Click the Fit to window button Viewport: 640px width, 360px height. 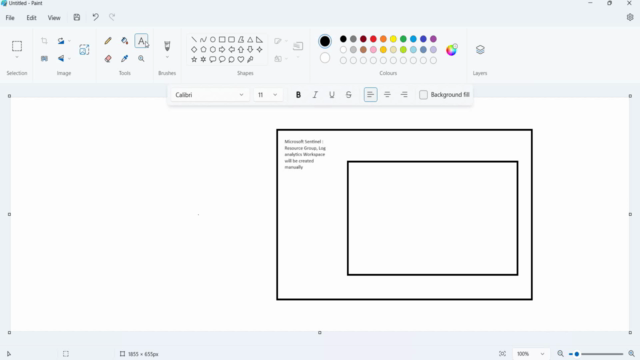tap(502, 354)
